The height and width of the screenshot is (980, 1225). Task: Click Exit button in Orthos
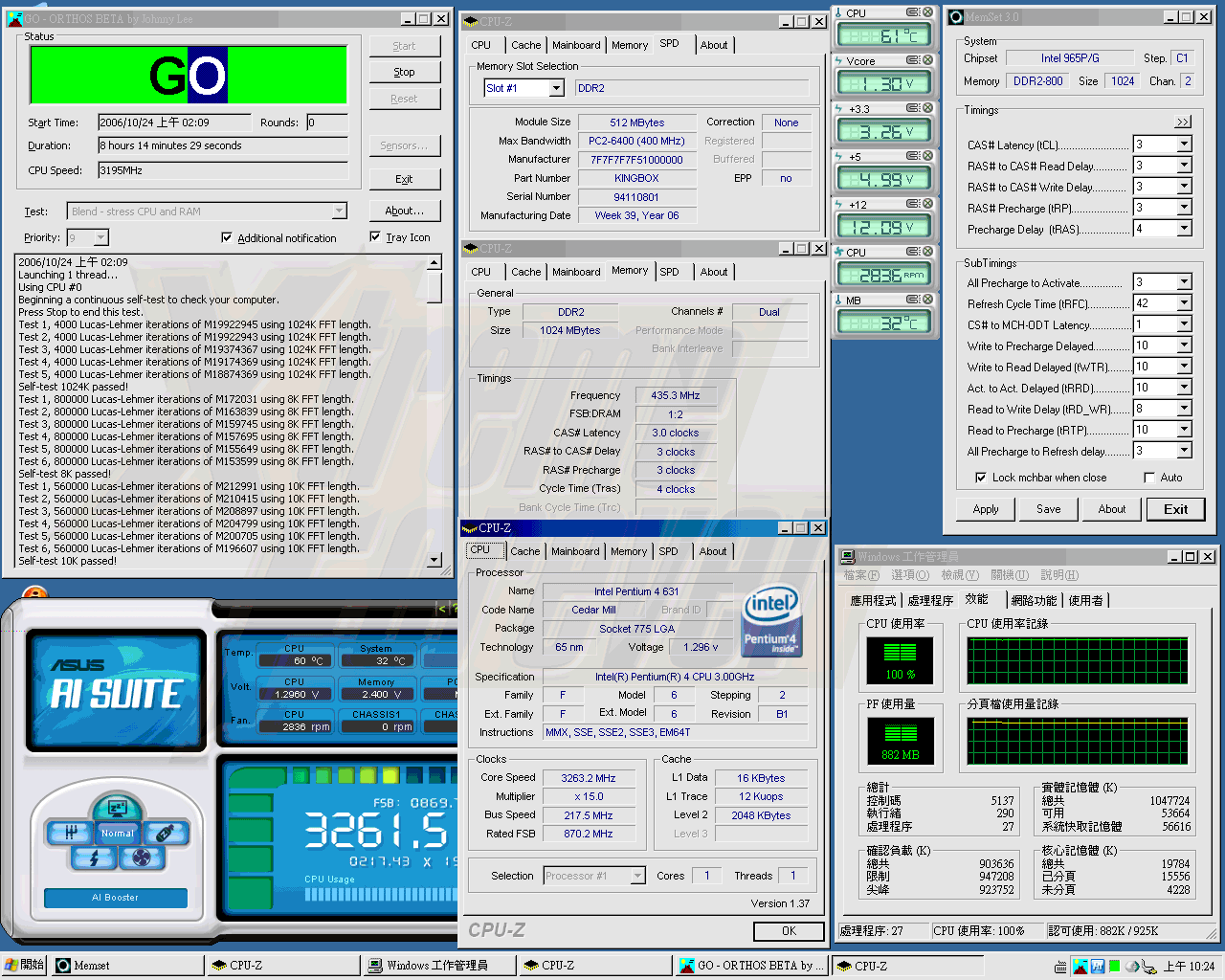click(x=405, y=179)
